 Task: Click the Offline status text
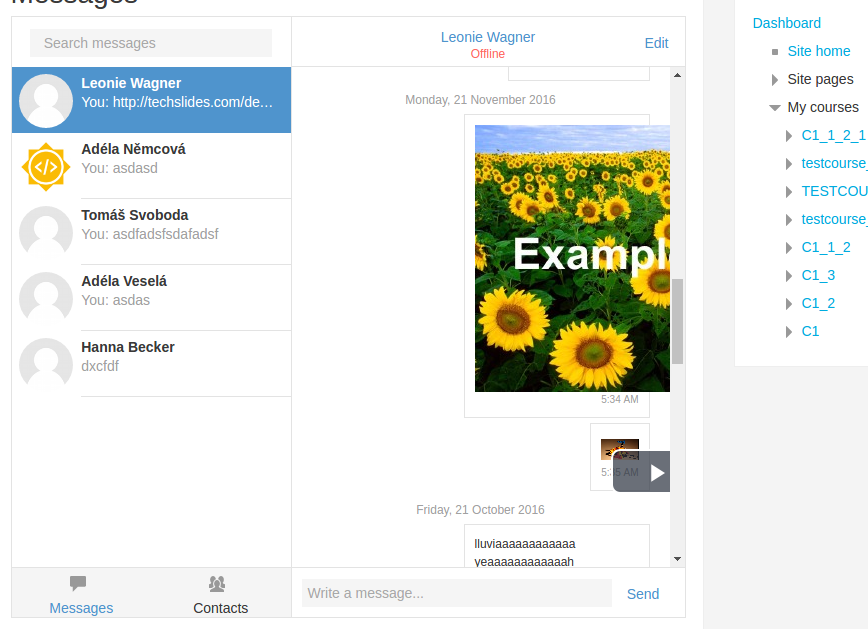(x=488, y=54)
